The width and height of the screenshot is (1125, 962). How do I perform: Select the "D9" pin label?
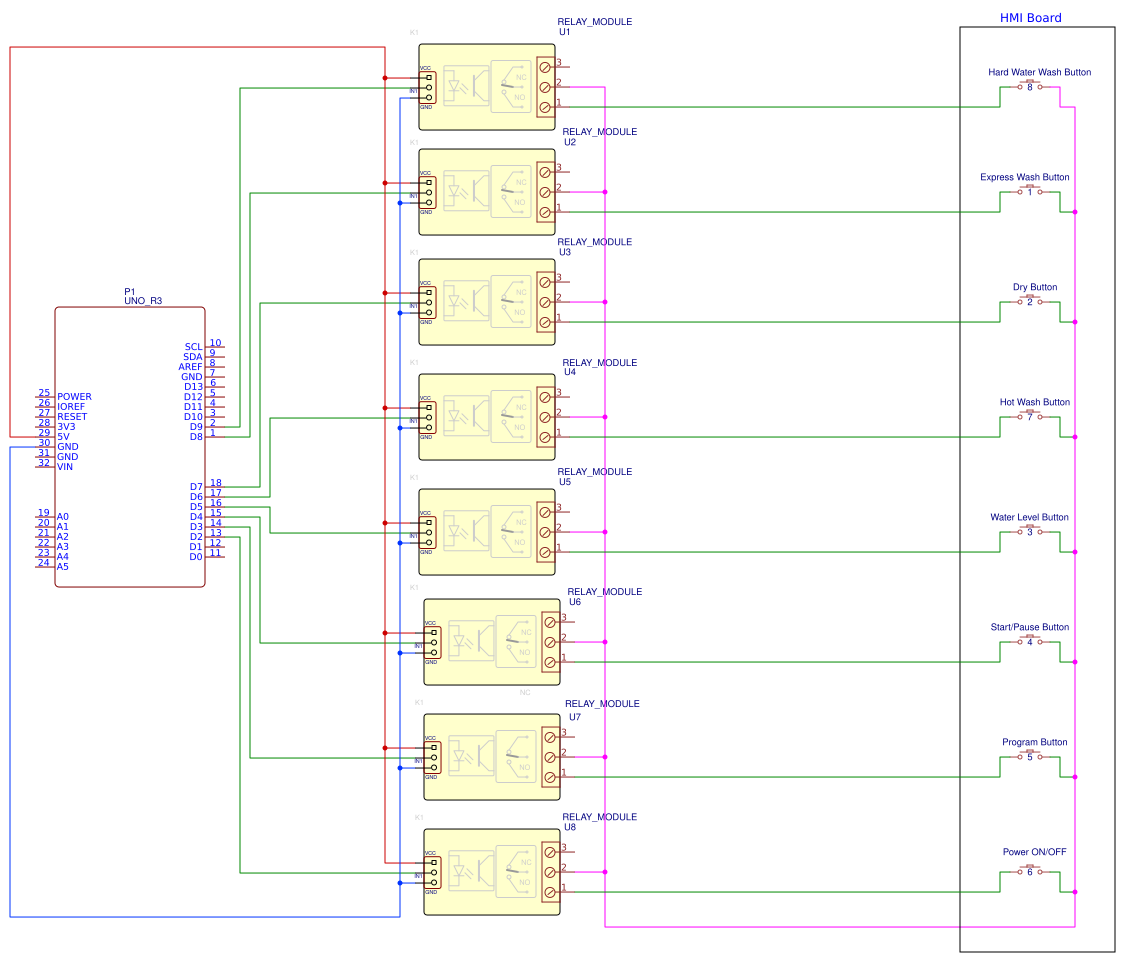[196, 428]
